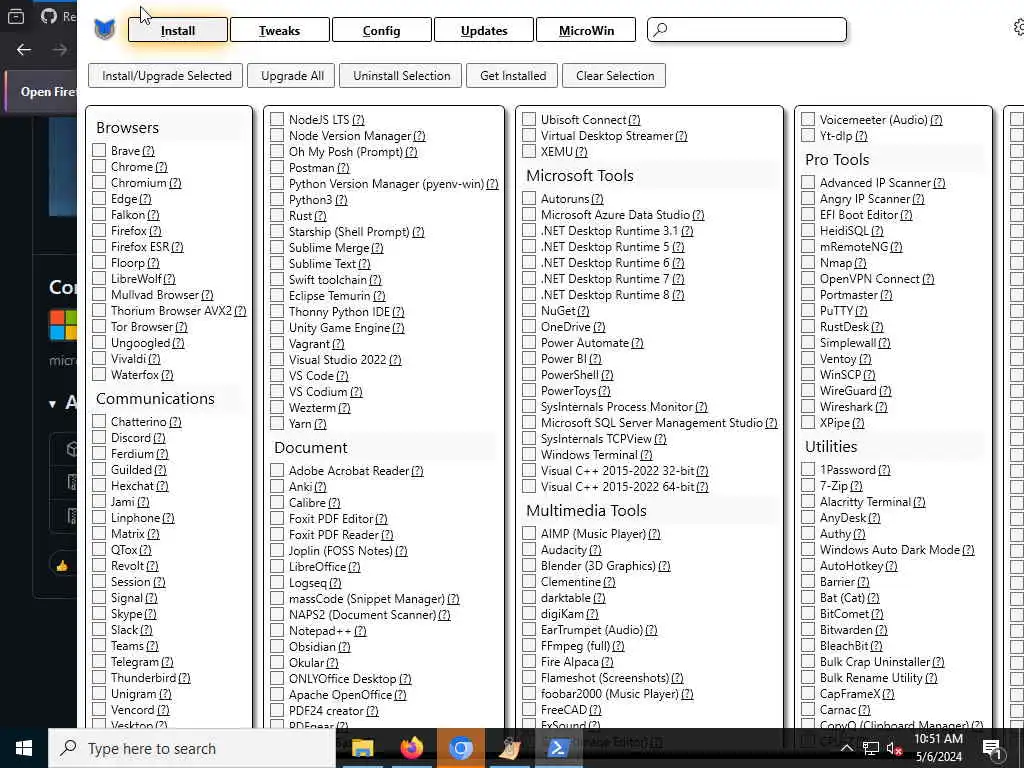This screenshot has width=1024, height=768.
Task: Check the Brave checkbox
Action: coord(99,150)
